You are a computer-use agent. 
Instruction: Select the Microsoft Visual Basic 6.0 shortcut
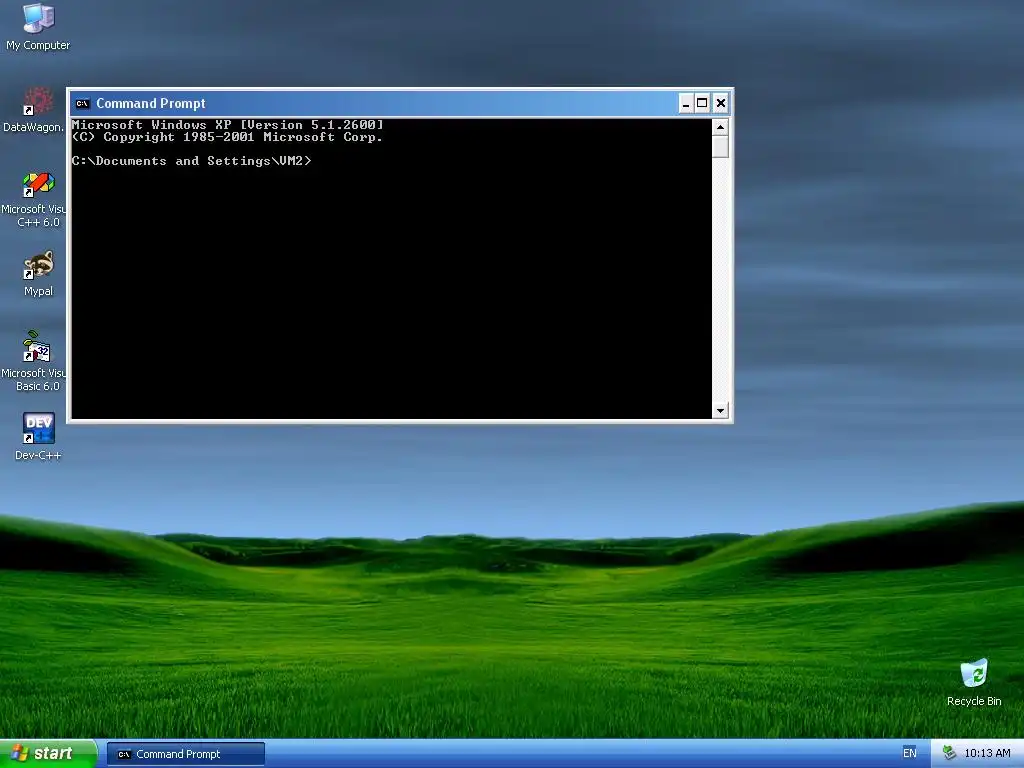click(34, 361)
